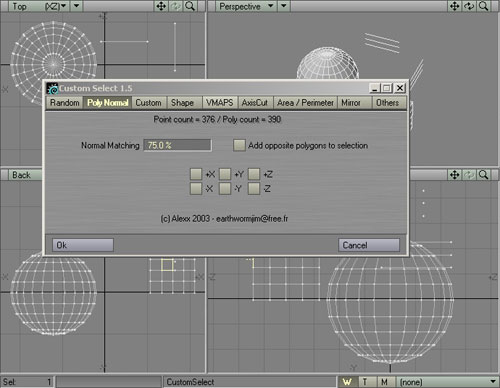The image size is (500, 388).
Task: Click the rotate icon in the Top viewport
Action: (x=176, y=6)
